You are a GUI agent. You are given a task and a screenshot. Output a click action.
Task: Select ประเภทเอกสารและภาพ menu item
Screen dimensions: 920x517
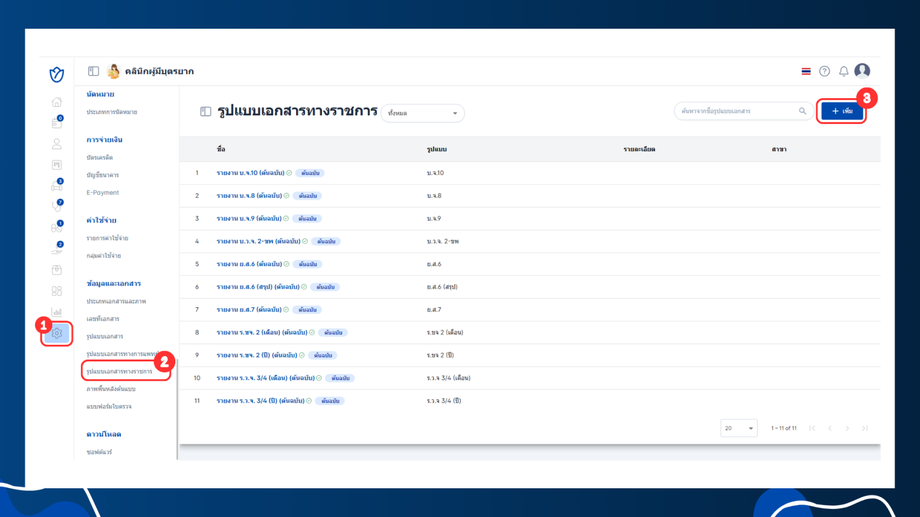click(116, 301)
